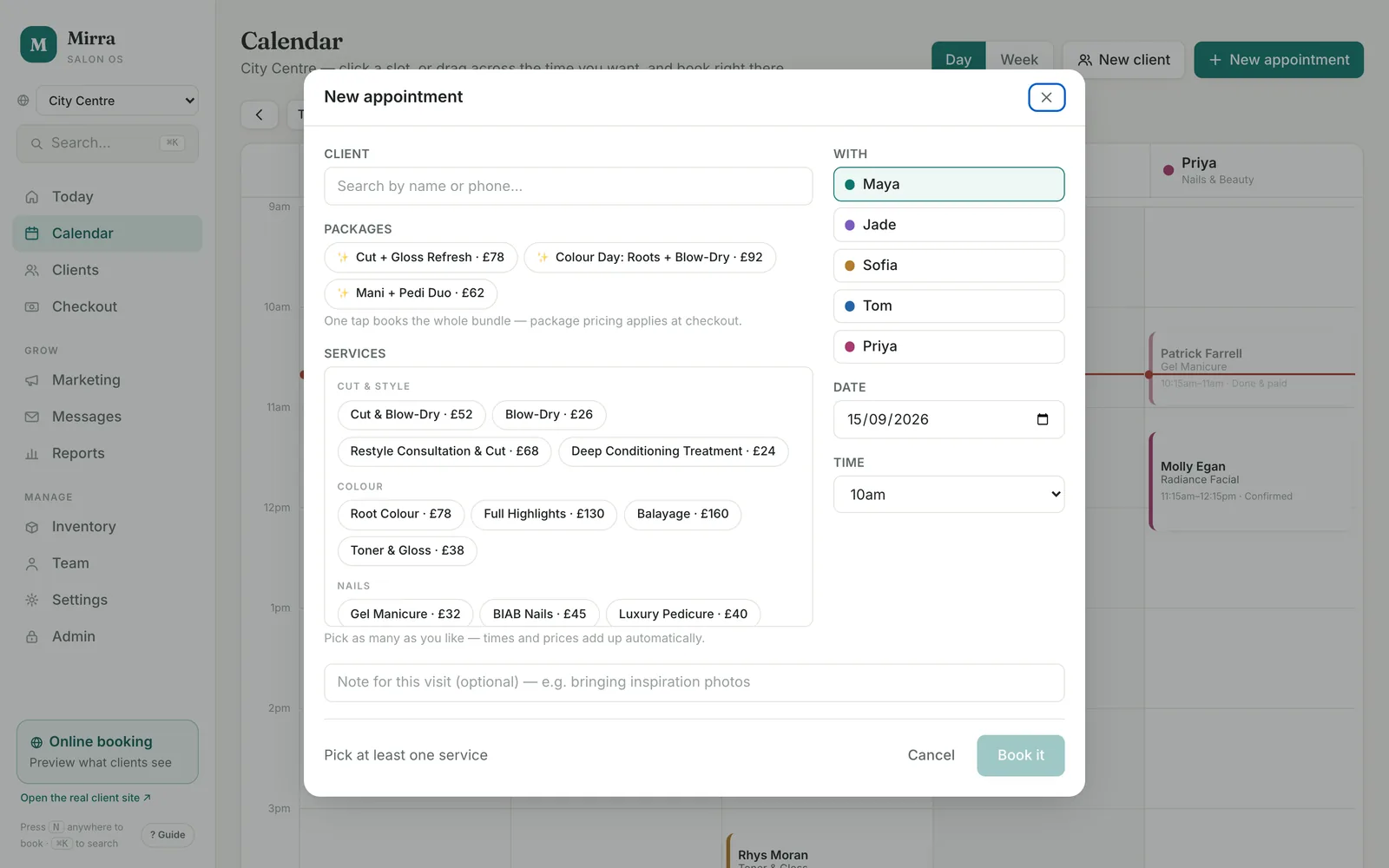Click the sidebar Search box
This screenshot has width=1389, height=868.
108,143
